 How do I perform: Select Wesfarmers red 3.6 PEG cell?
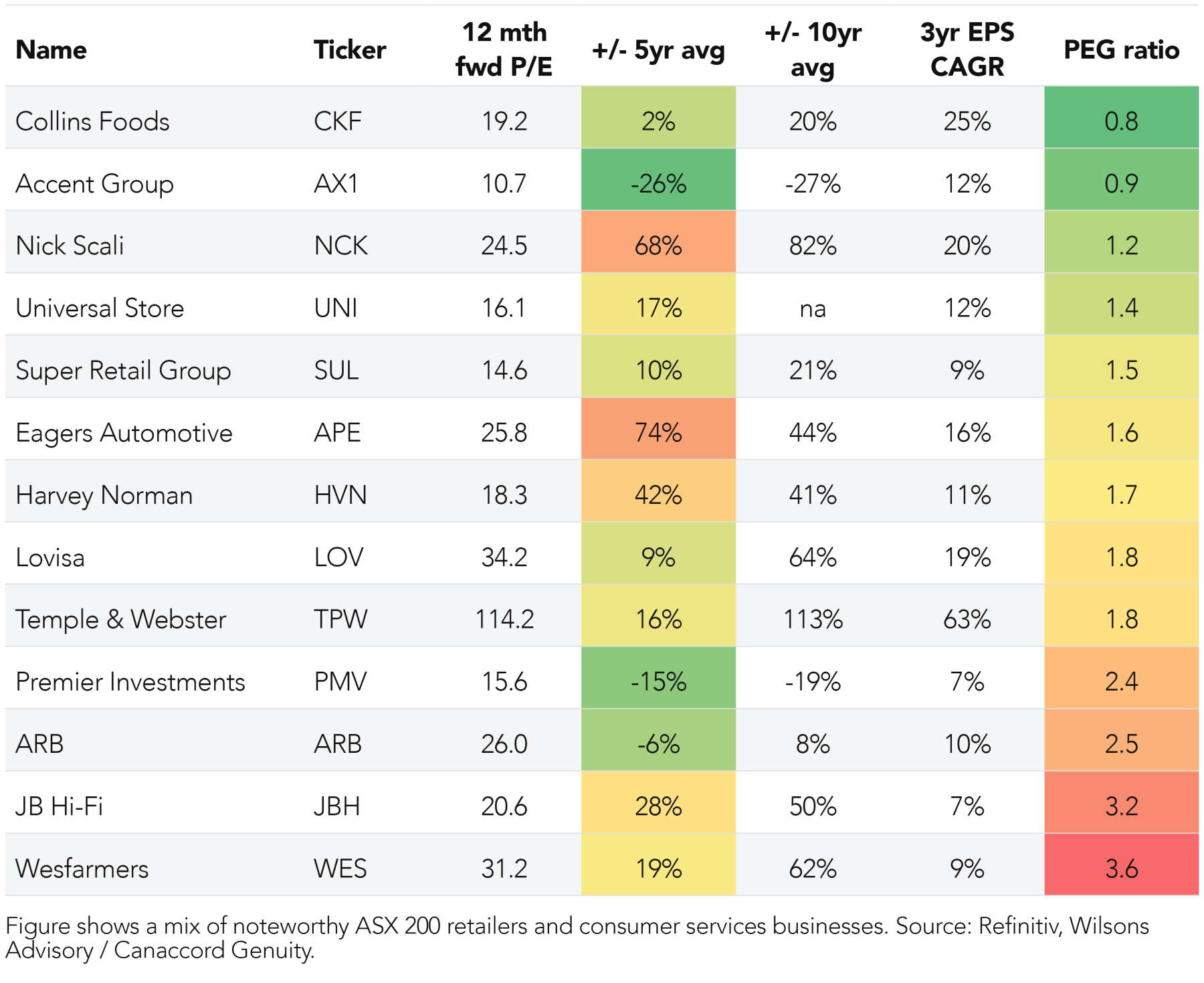tap(1121, 869)
